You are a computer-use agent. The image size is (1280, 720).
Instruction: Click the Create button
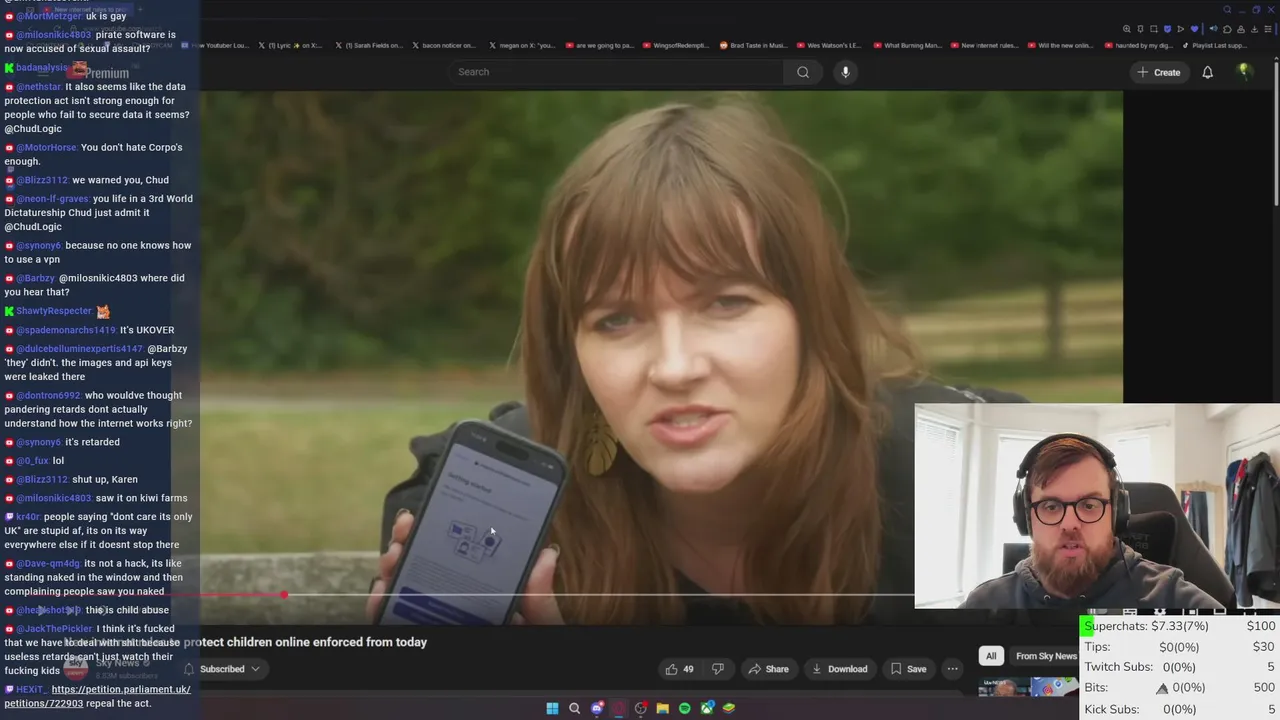coord(1158,72)
